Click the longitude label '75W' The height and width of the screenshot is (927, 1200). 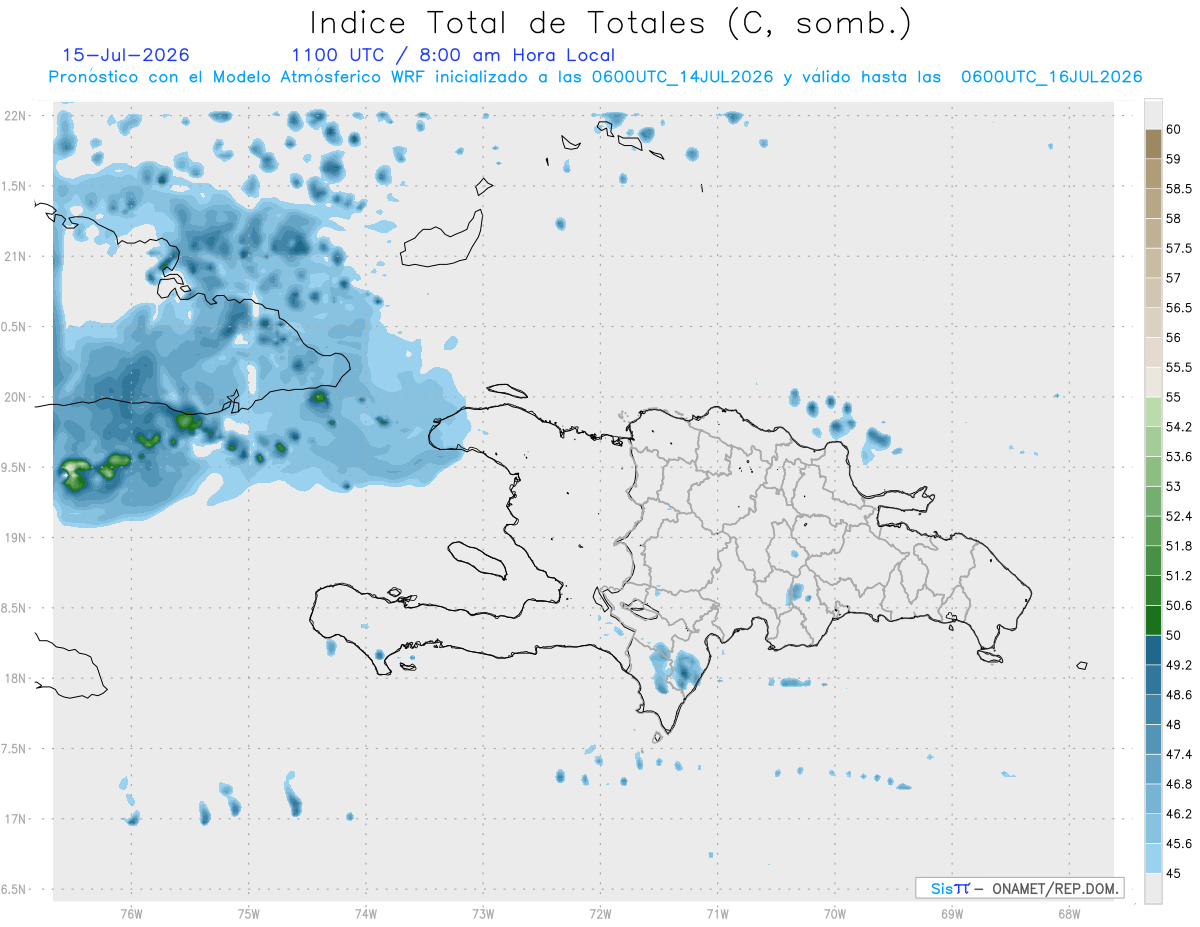[248, 914]
